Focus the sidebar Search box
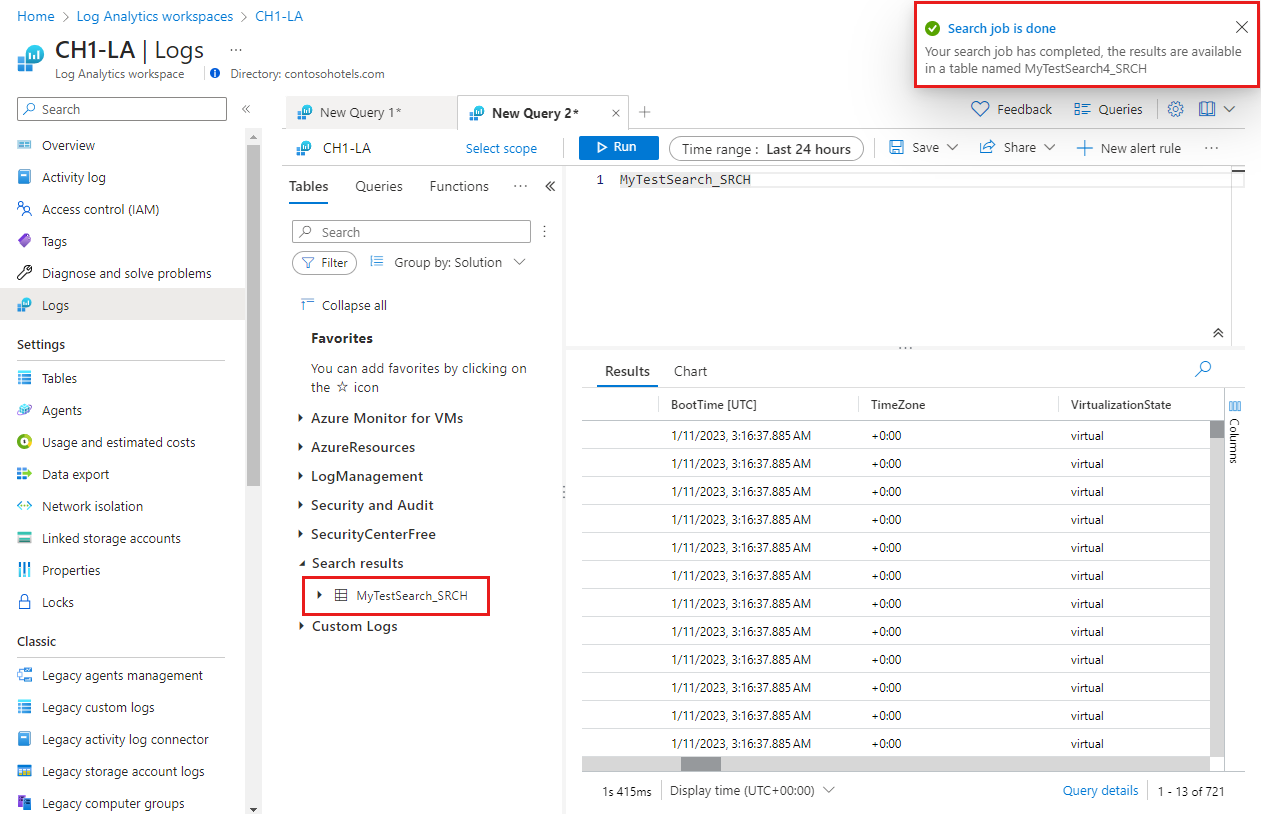This screenshot has height=814, width=1261. tap(122, 109)
